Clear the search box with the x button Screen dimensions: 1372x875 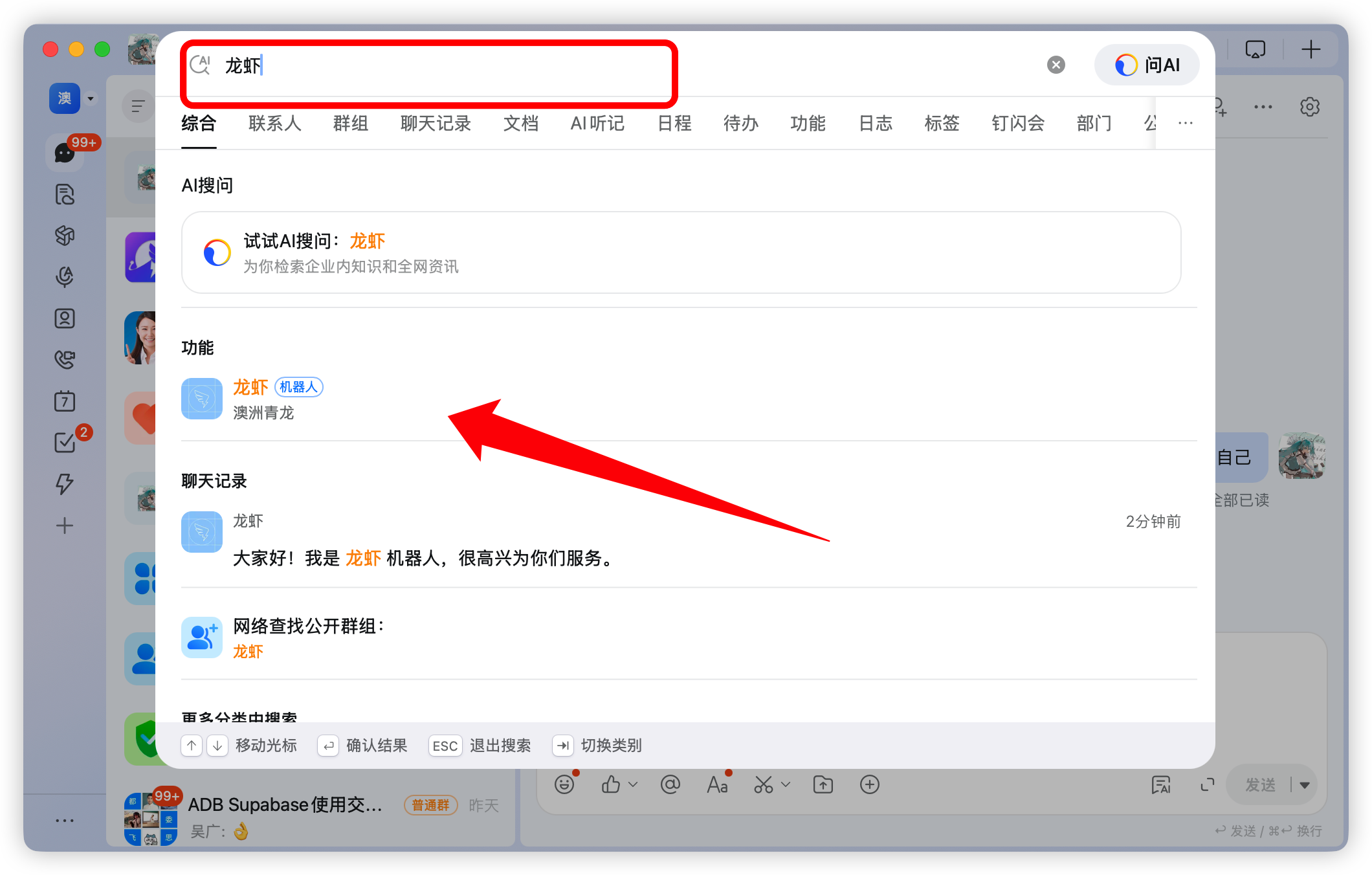click(1056, 64)
